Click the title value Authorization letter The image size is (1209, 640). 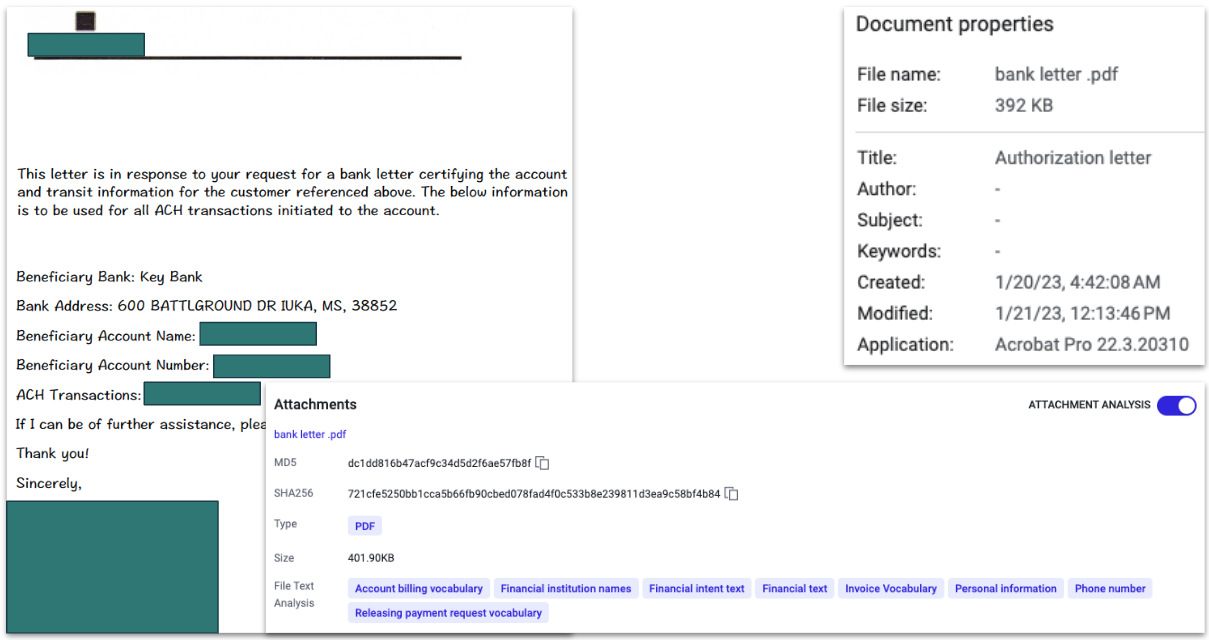tap(1073, 158)
